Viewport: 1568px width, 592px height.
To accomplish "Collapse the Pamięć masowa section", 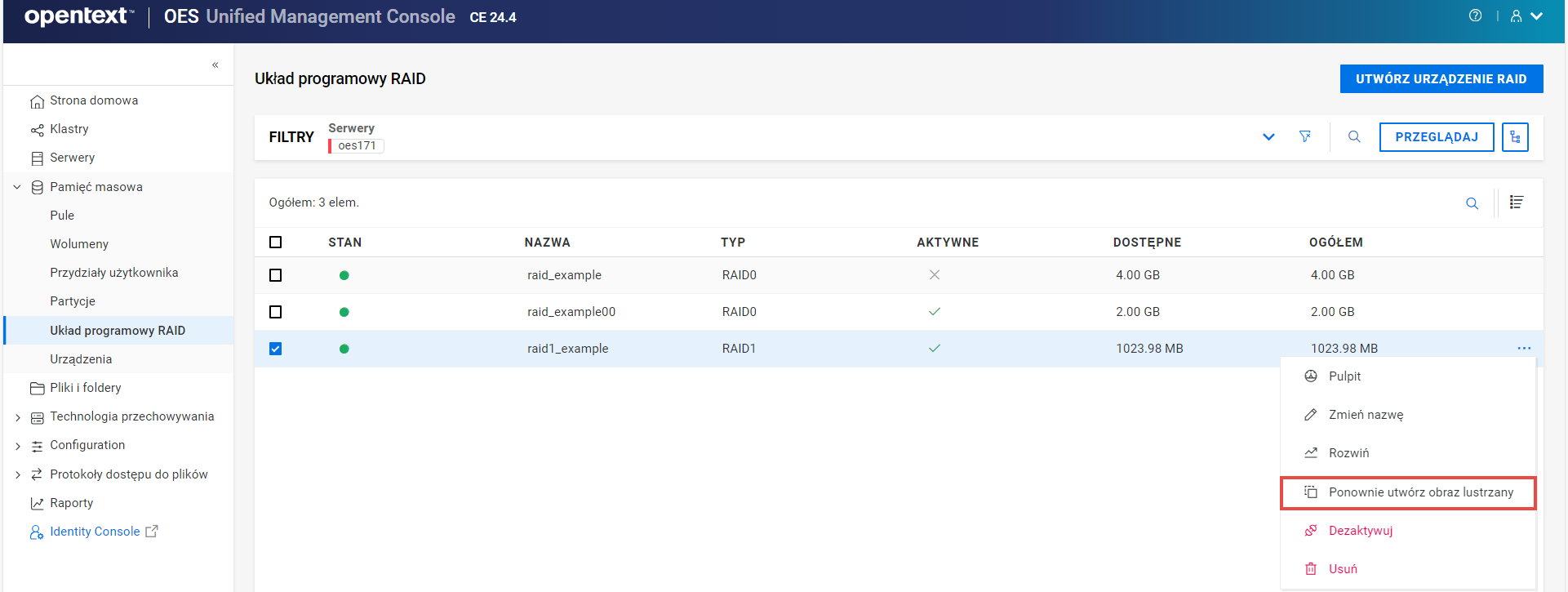I will click(17, 187).
